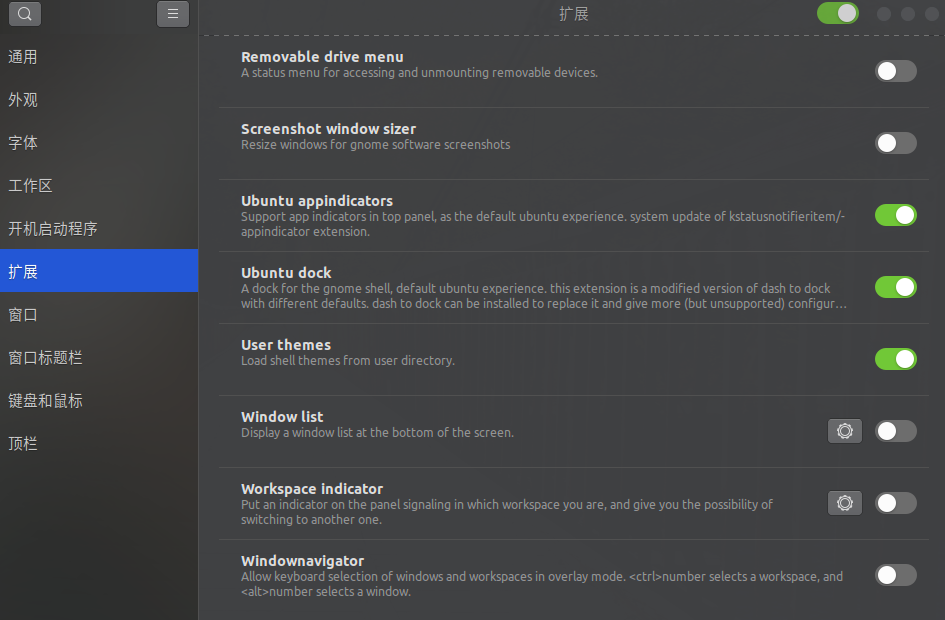Click the Windownavigator title text
The width and height of the screenshot is (945, 620).
click(303, 560)
